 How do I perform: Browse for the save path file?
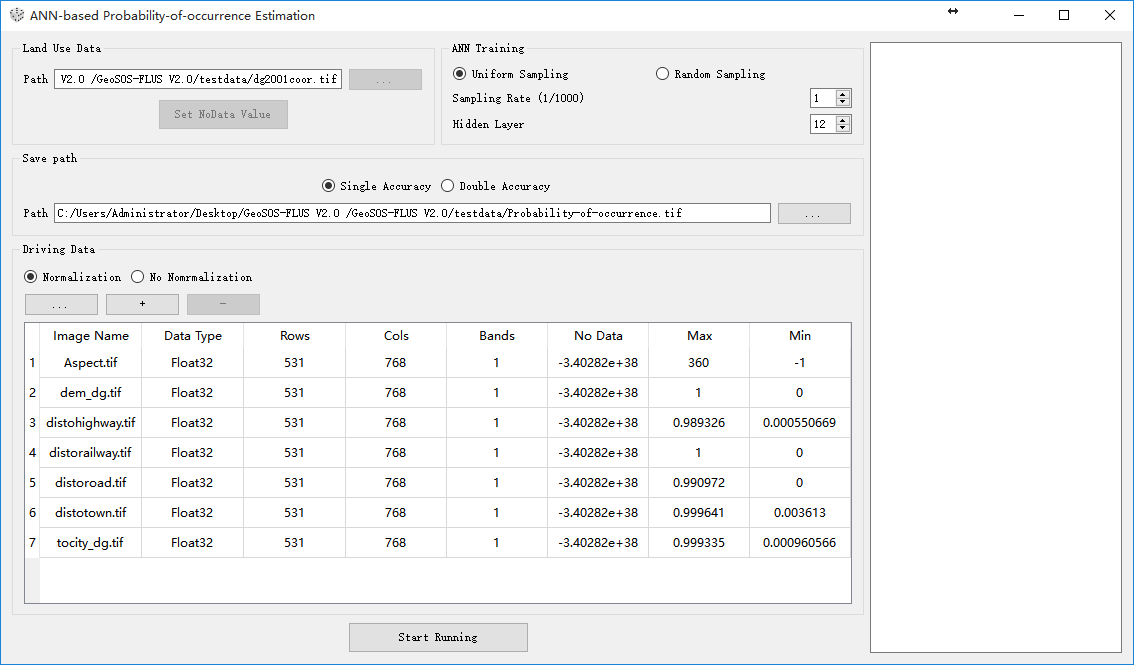coord(813,214)
